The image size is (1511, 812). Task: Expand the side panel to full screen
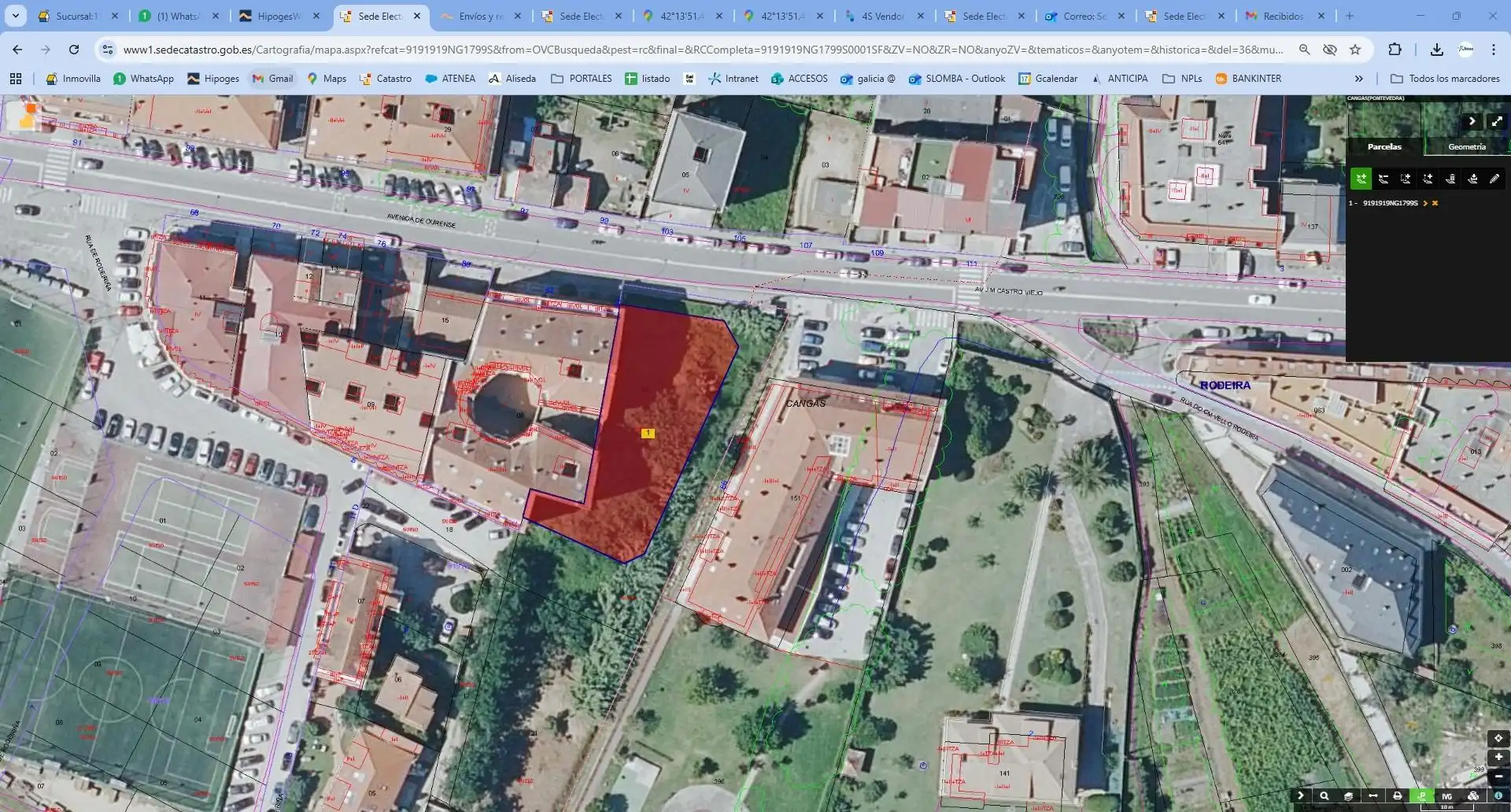(1497, 121)
